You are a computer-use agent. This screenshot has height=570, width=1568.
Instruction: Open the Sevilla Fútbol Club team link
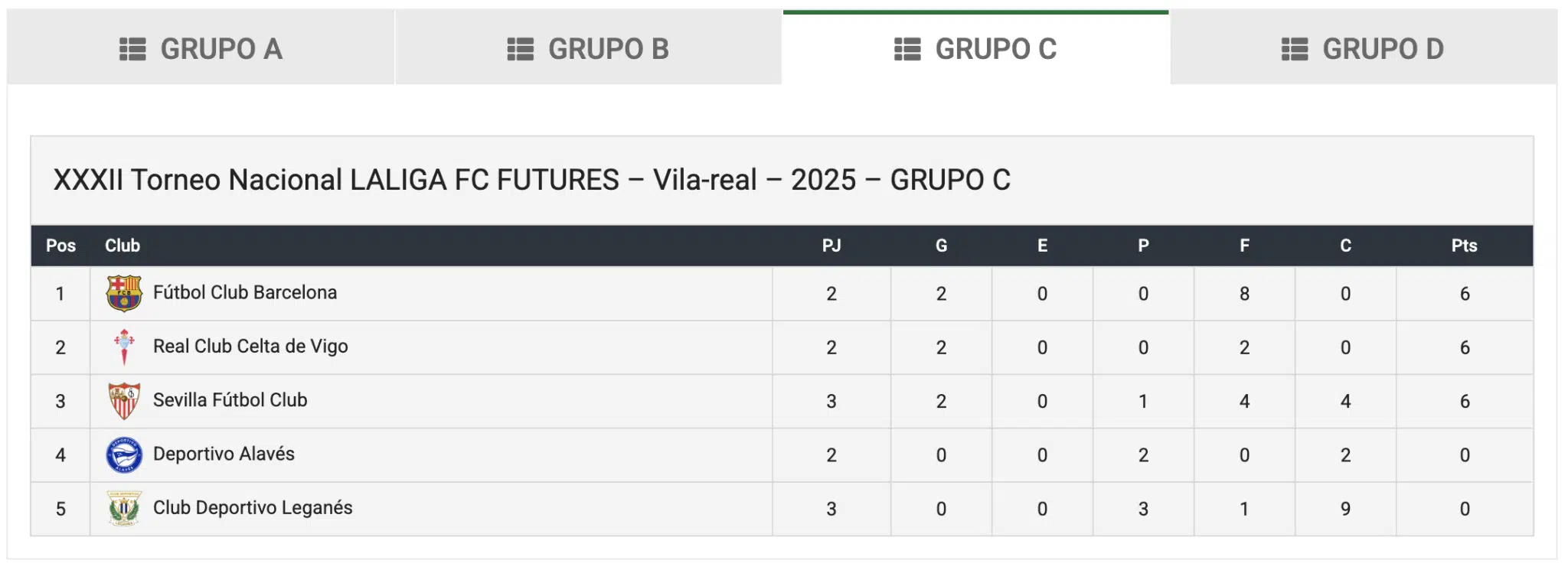[x=230, y=400]
